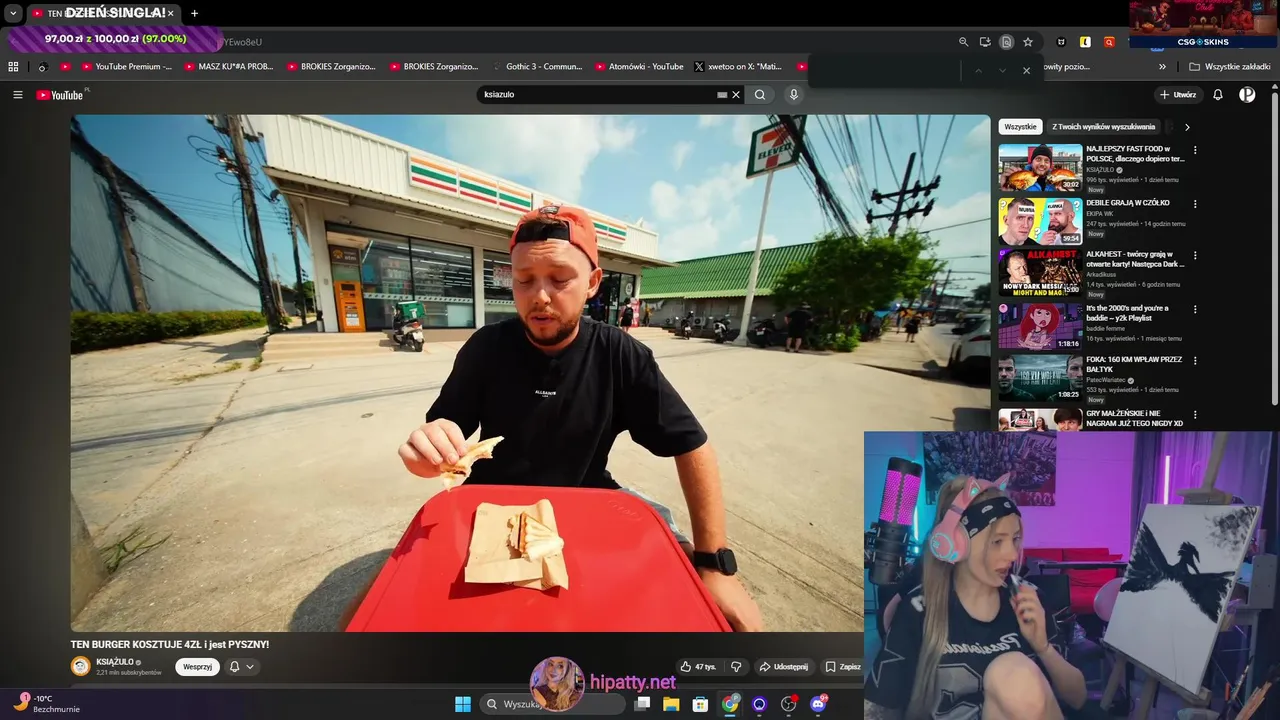Image resolution: width=1280 pixels, height=720 pixels.
Task: Open more options for FOKA 160 KM video
Action: (1195, 360)
